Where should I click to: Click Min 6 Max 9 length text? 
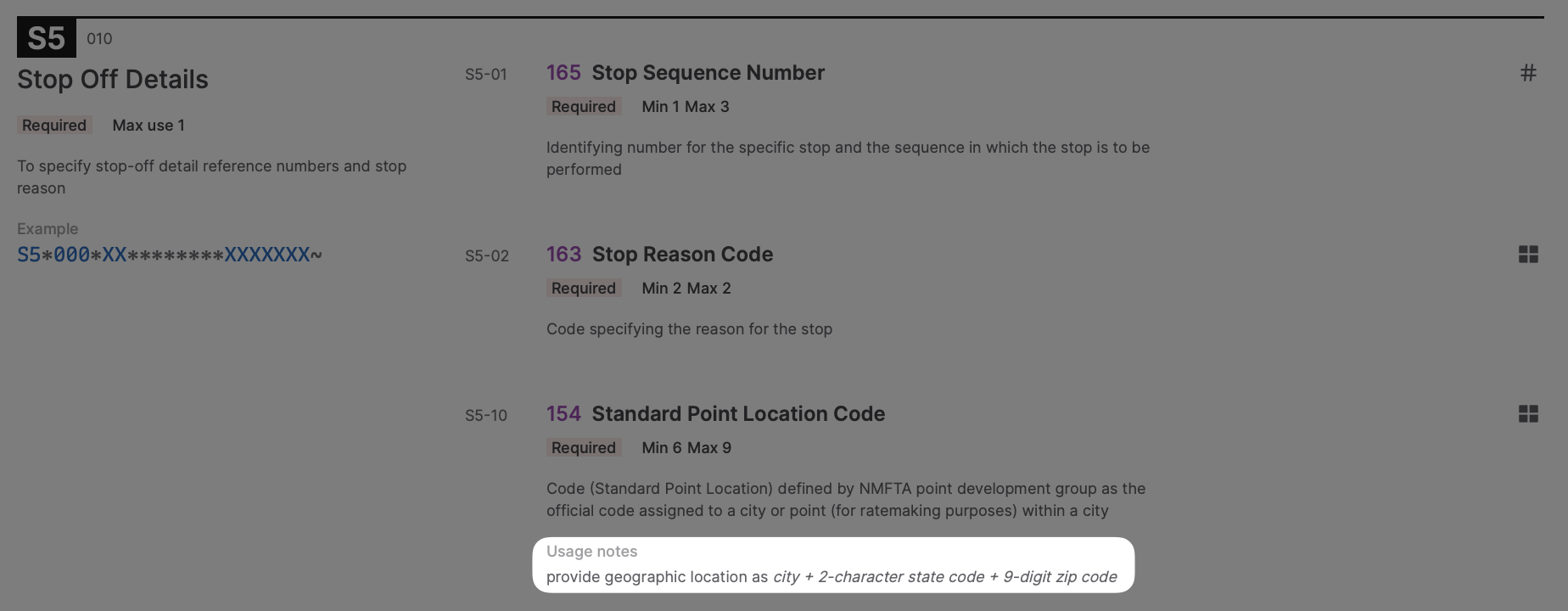click(x=686, y=448)
